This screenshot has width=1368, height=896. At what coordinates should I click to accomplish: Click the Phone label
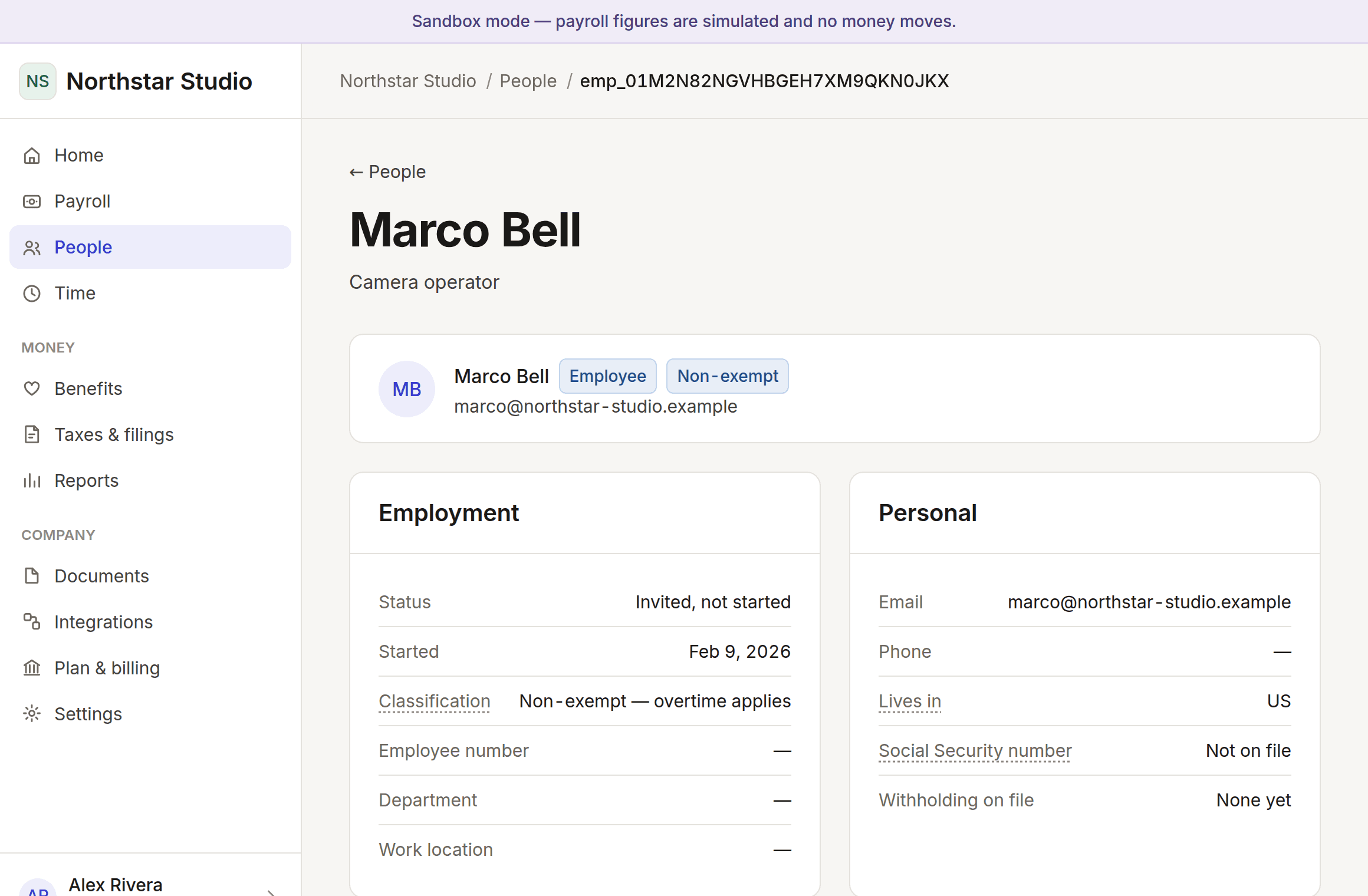click(x=905, y=652)
